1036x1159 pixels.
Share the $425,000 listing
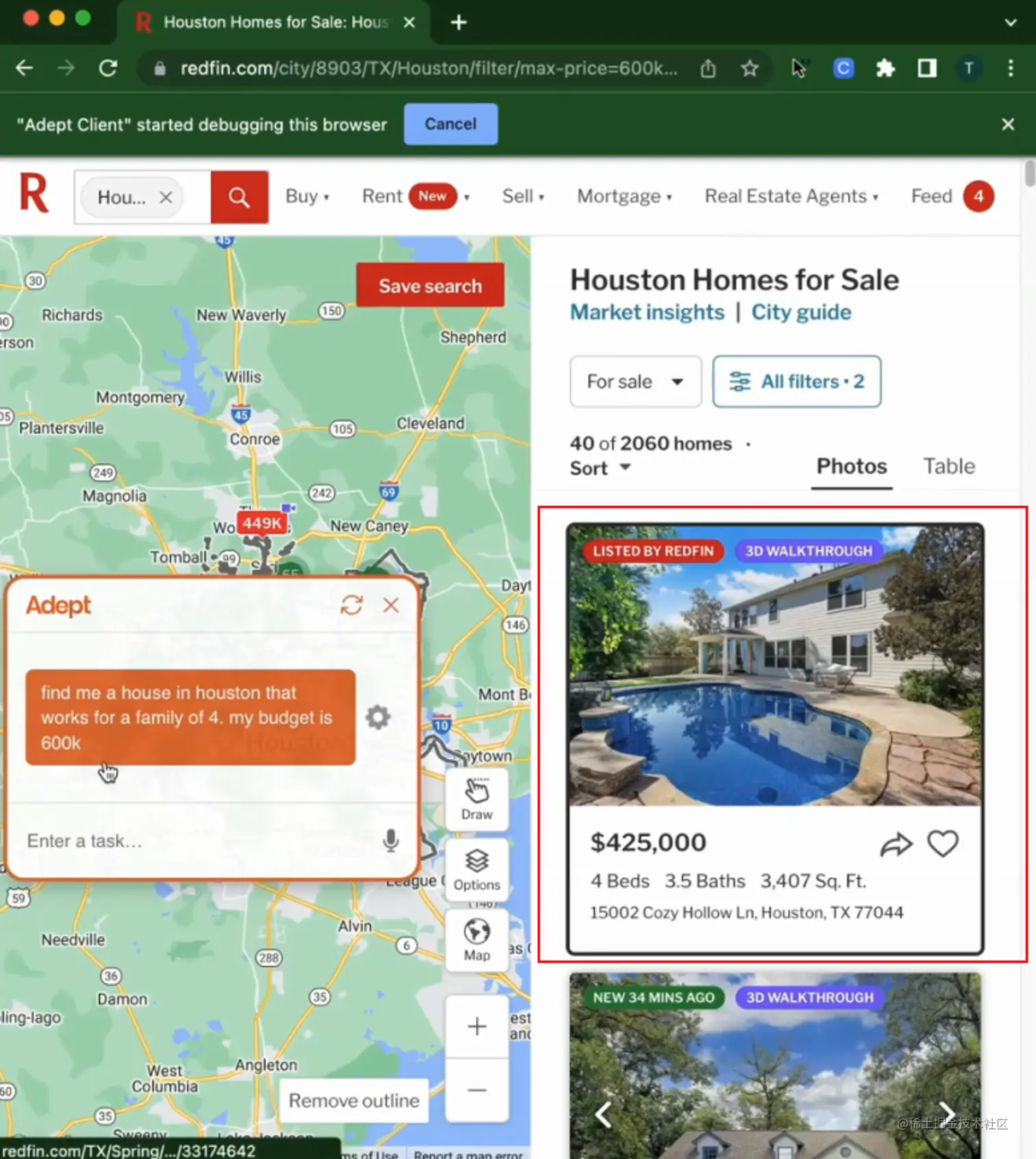[x=896, y=844]
